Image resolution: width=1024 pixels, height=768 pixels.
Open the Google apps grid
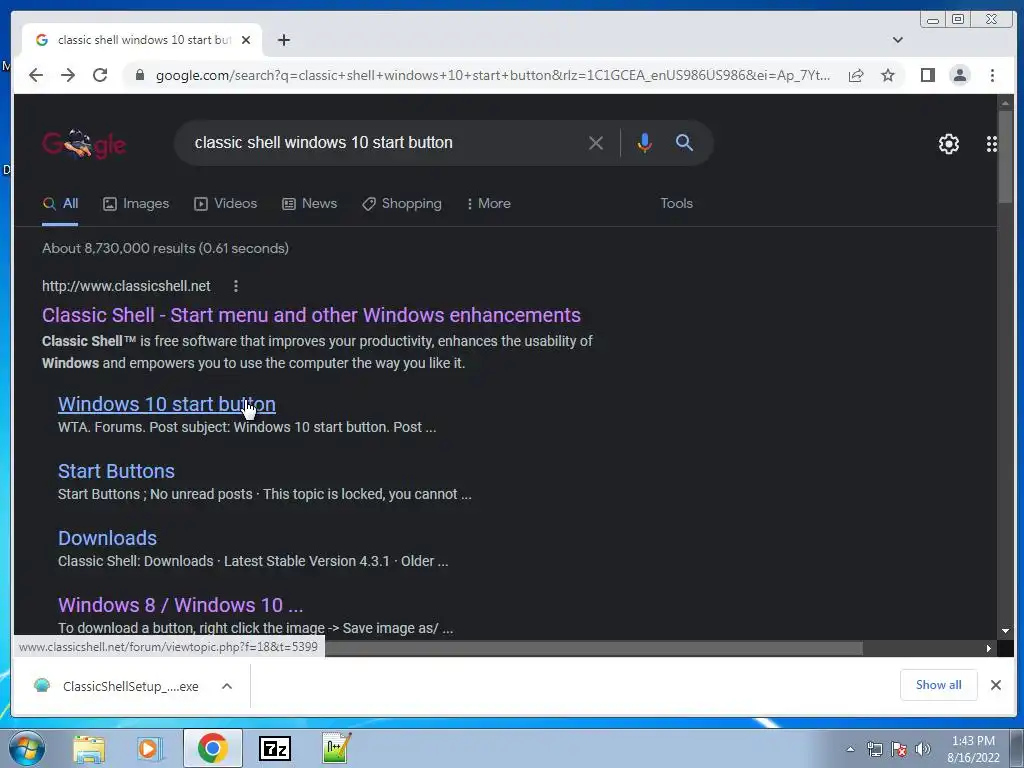[991, 144]
